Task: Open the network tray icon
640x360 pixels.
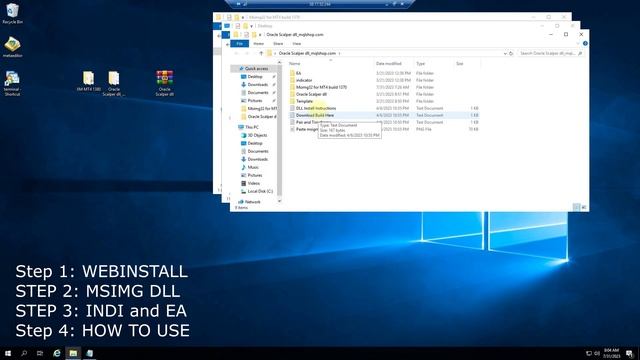Action: click(x=589, y=353)
